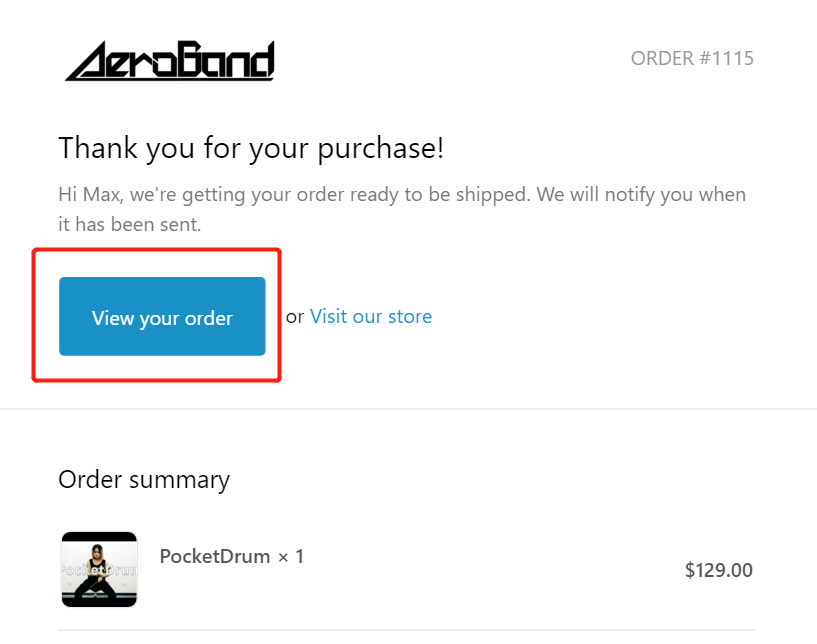
Task: Click the "We will notify you" sentence
Action: tap(641, 194)
